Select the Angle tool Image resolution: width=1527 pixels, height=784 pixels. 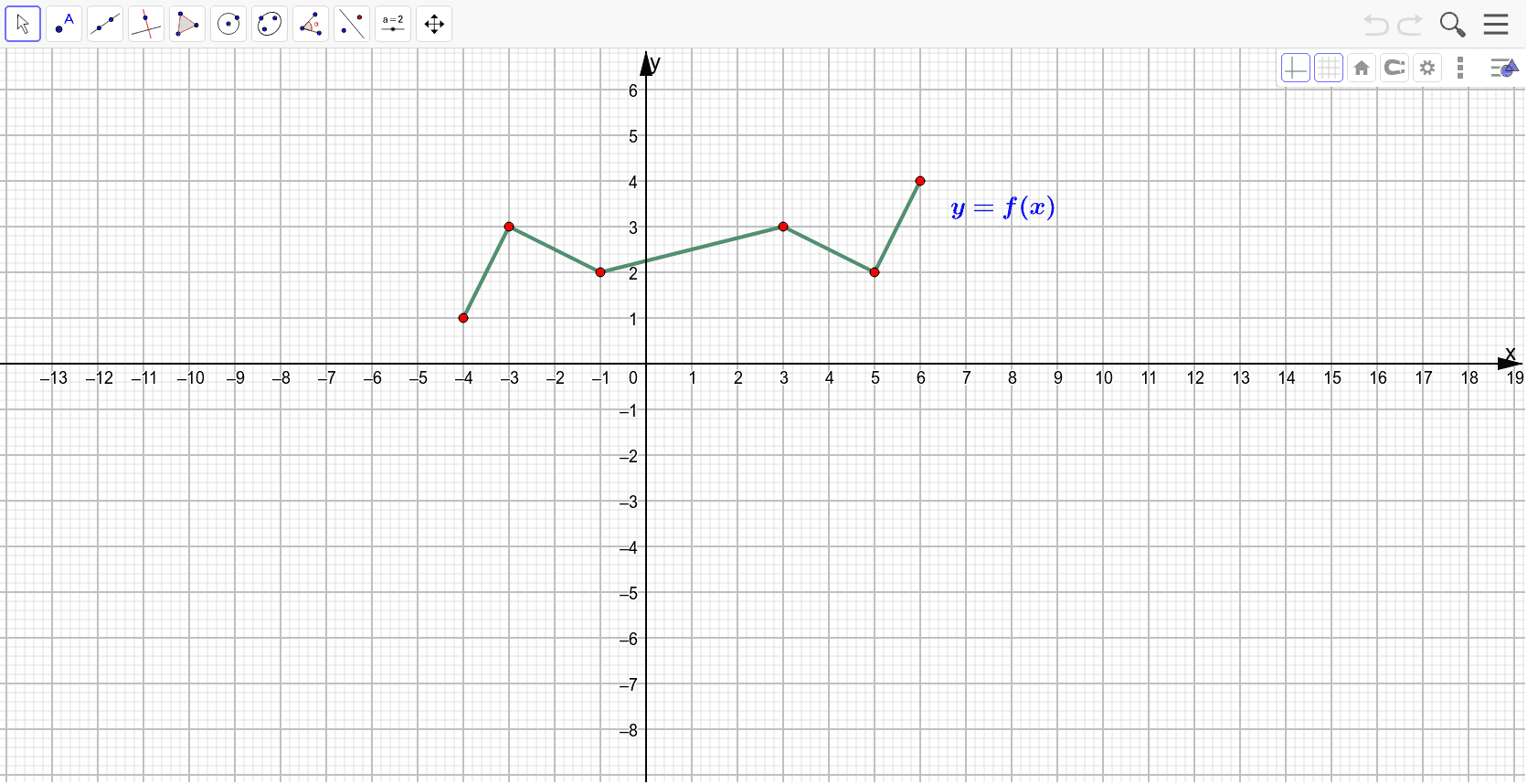[311, 24]
